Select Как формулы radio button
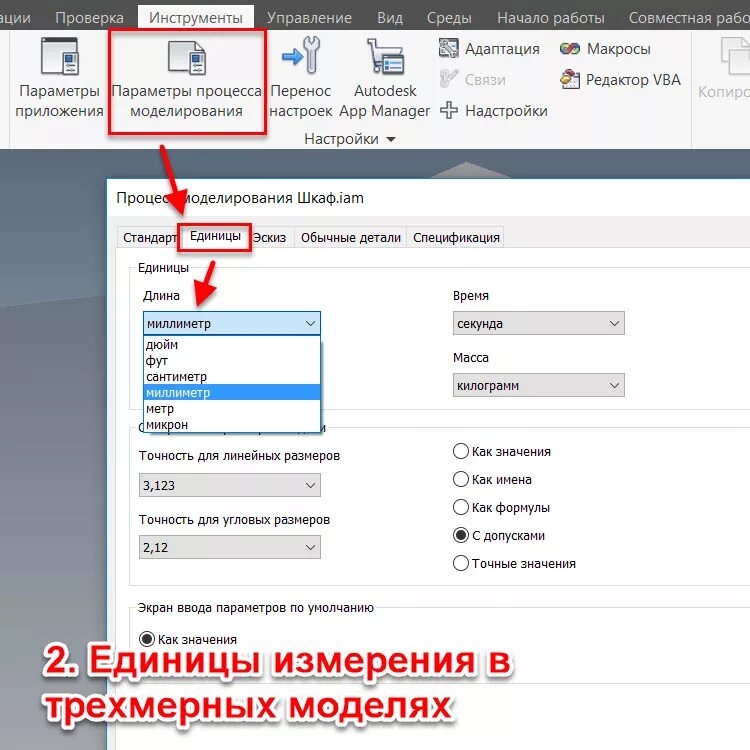Screen dimensions: 750x750 (461, 507)
